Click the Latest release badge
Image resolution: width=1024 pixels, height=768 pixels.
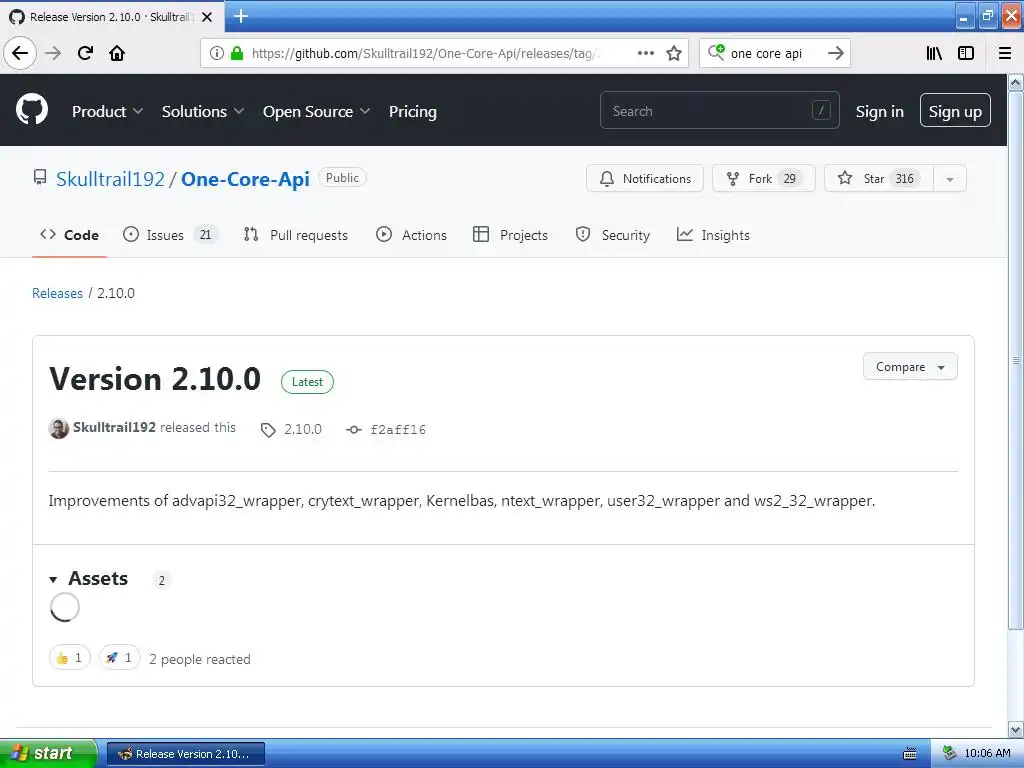[x=307, y=382]
